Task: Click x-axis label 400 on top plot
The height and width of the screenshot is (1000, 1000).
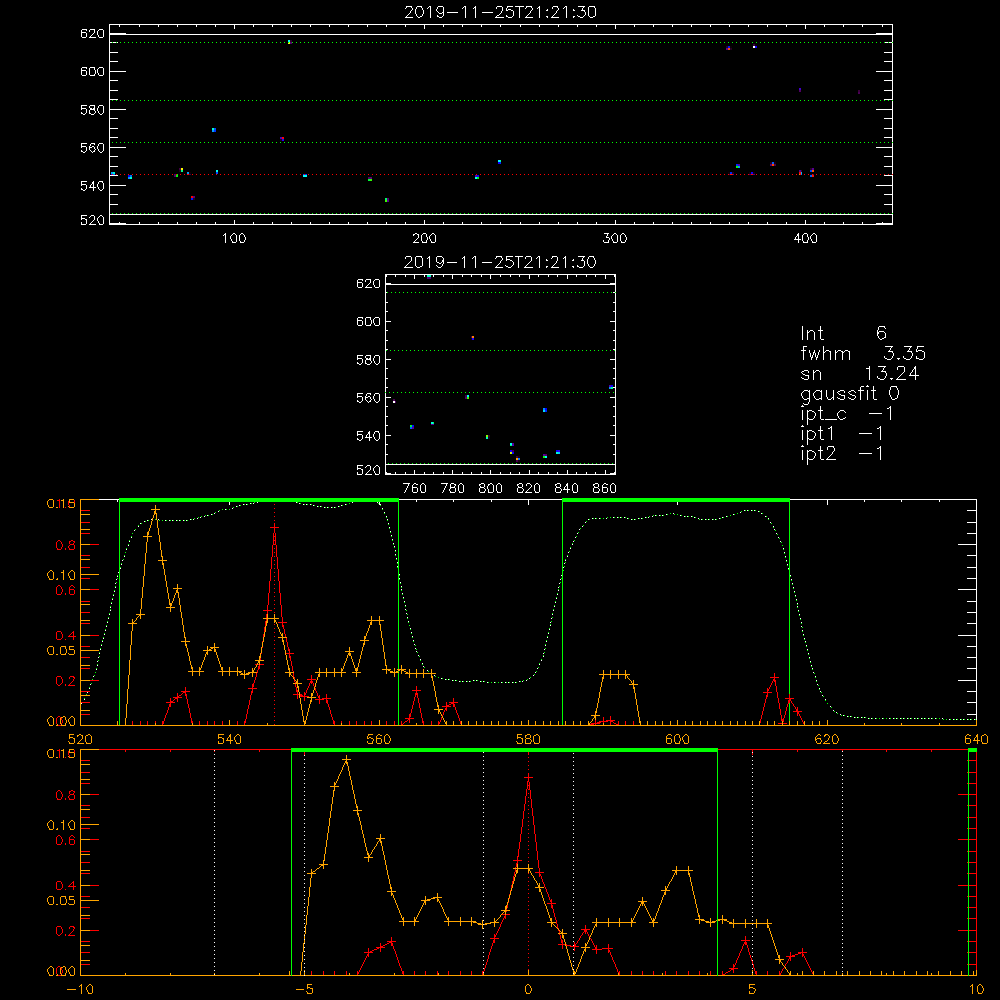Action: point(805,239)
